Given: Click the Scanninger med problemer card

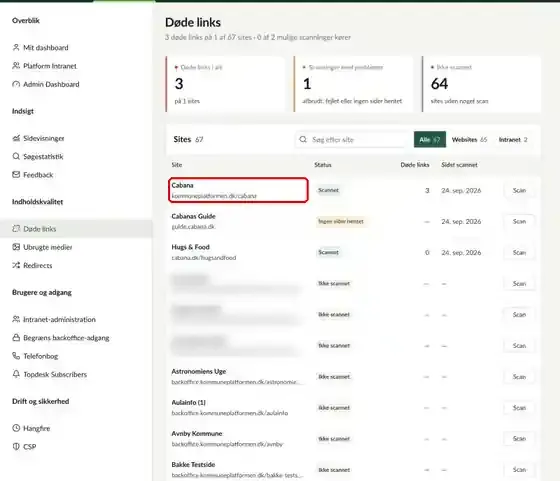Looking at the screenshot, I should [x=354, y=84].
